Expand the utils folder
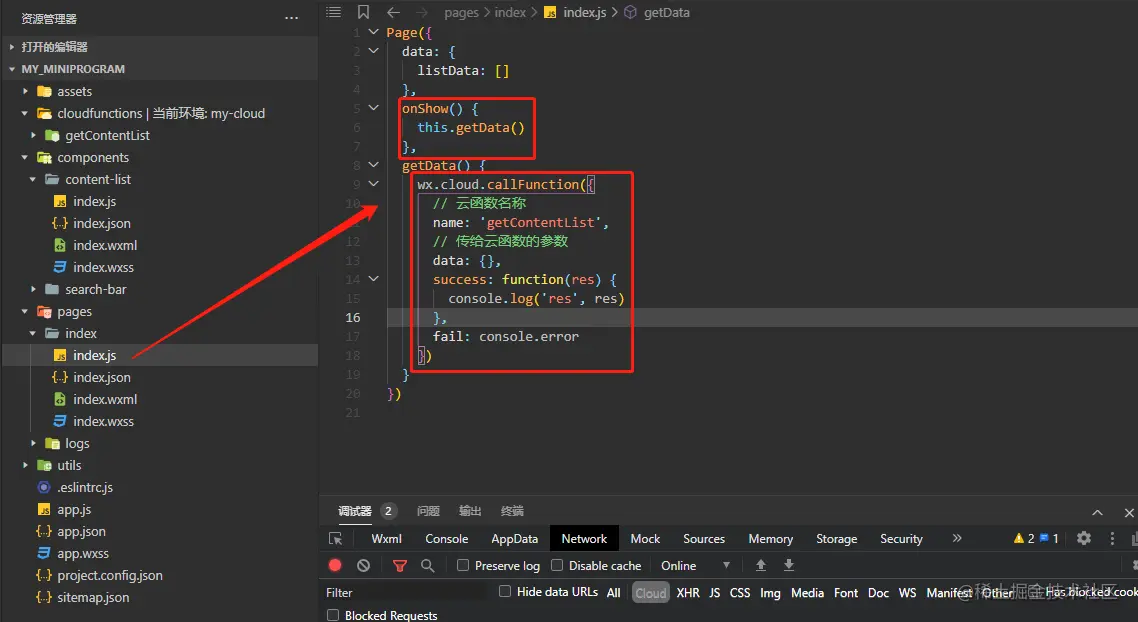Viewport: 1138px width, 622px height. [25, 465]
